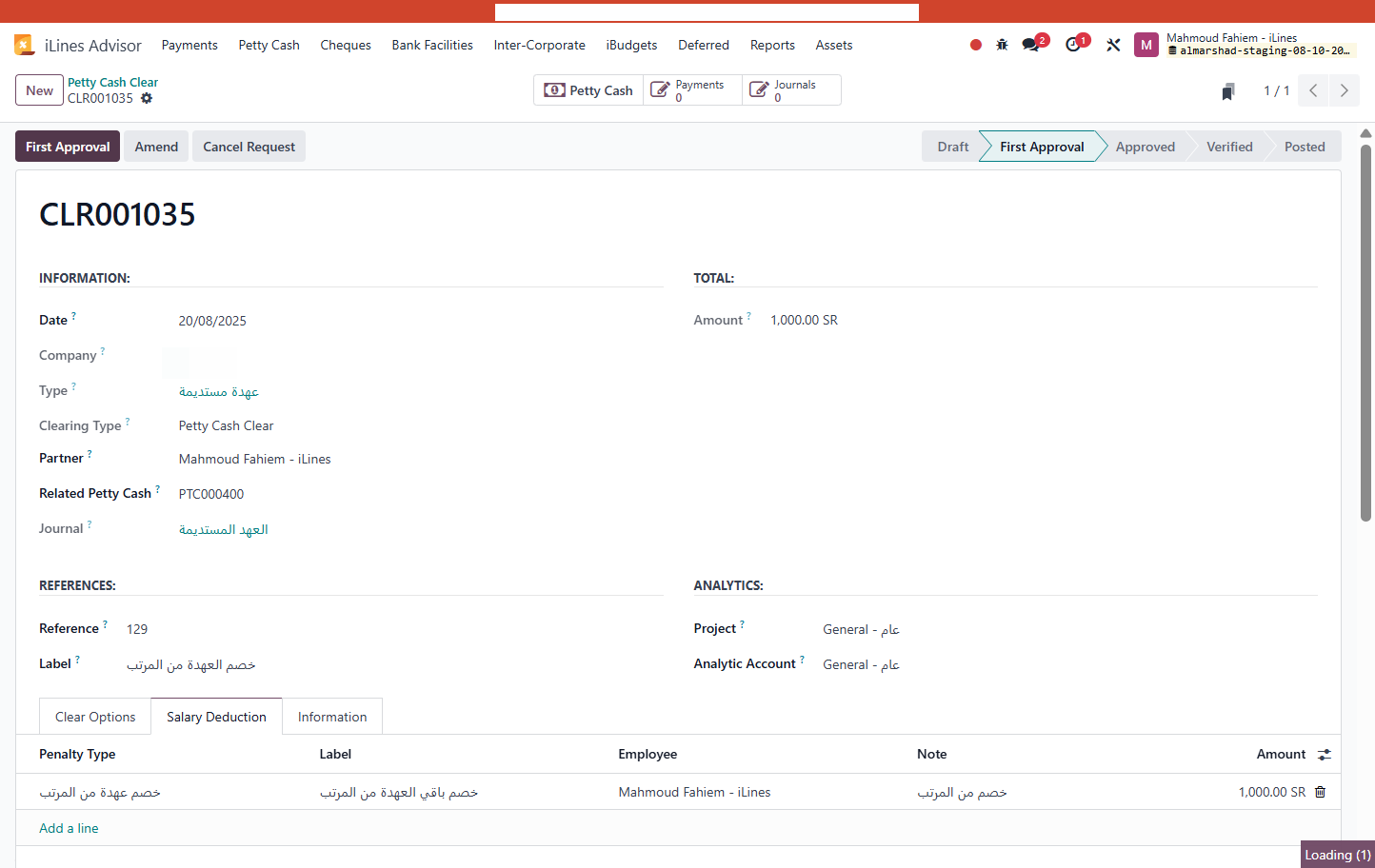
Task: Click the New record button
Action: click(x=39, y=90)
